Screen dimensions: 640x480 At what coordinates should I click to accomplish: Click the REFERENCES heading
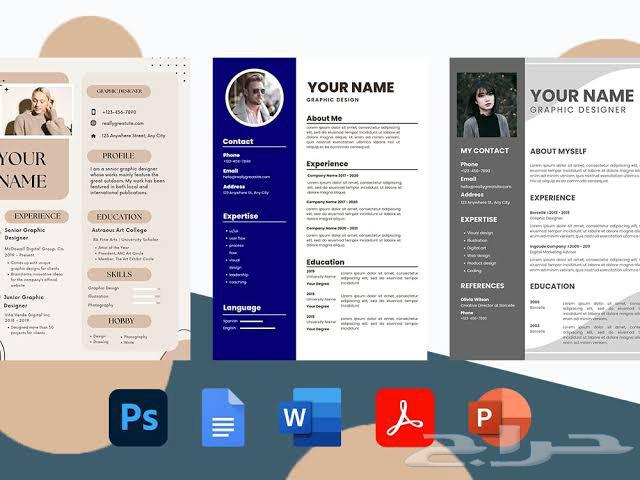pos(482,286)
